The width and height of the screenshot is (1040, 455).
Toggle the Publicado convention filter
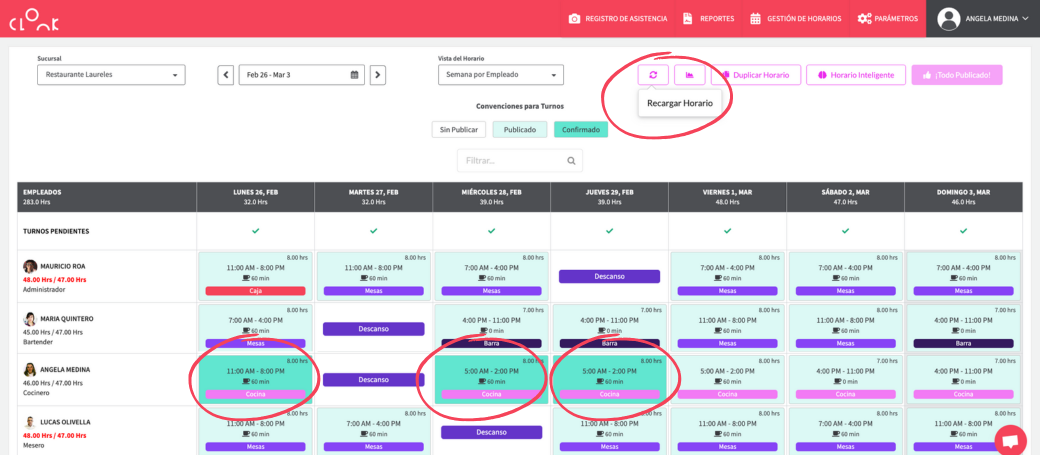pos(519,129)
